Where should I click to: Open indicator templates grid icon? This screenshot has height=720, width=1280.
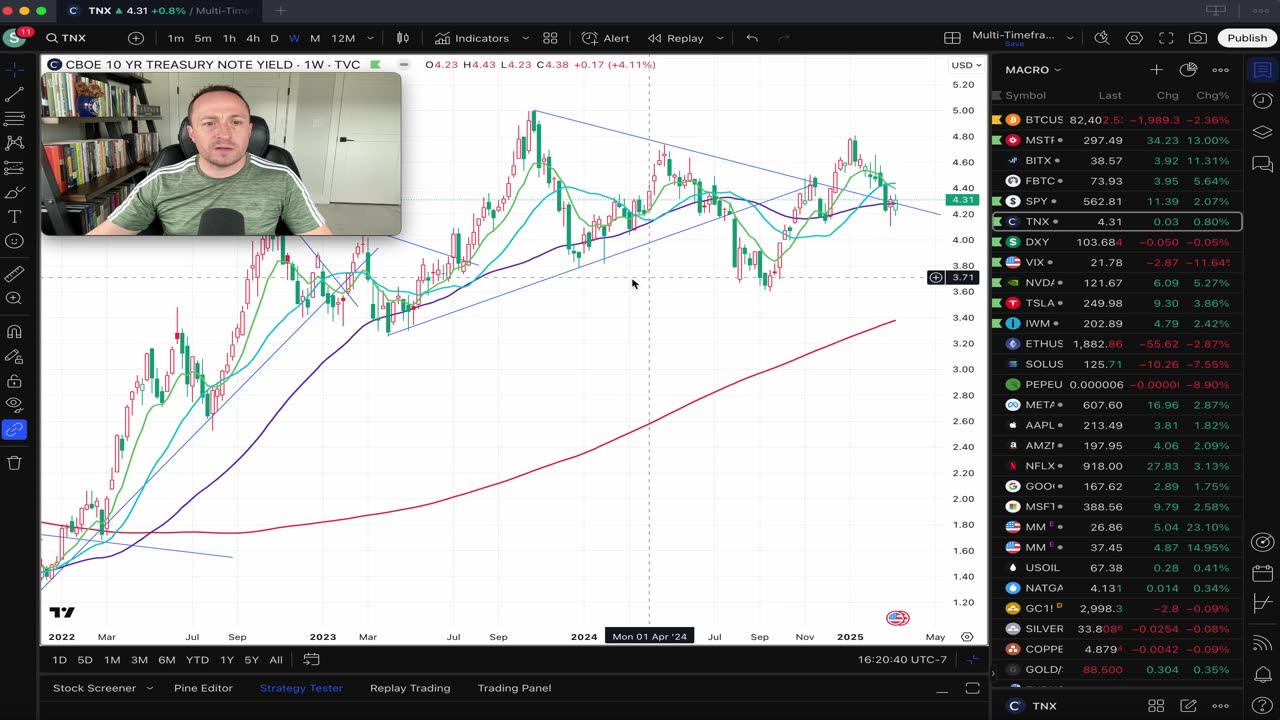tap(550, 38)
